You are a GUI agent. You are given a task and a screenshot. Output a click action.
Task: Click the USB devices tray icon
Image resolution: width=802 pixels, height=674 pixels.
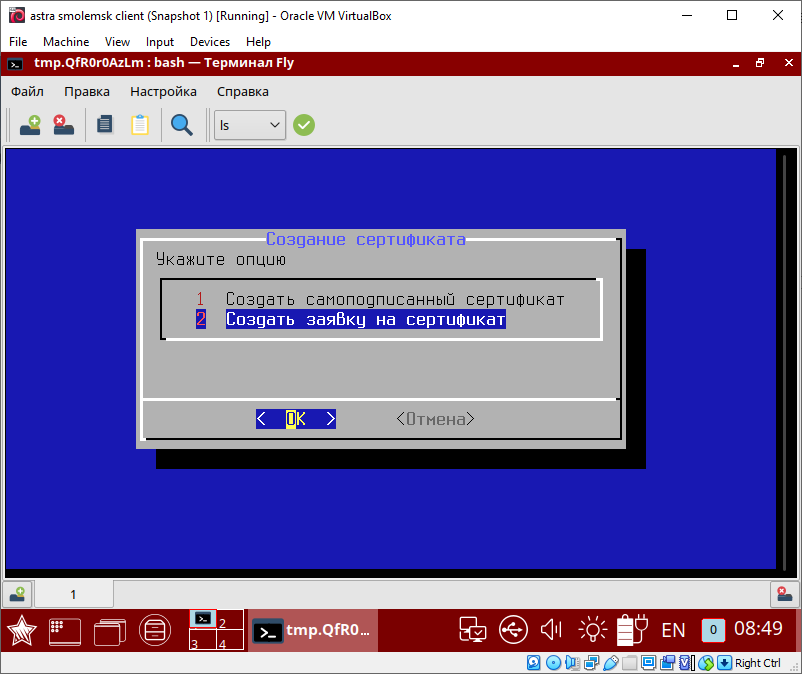tap(513, 630)
